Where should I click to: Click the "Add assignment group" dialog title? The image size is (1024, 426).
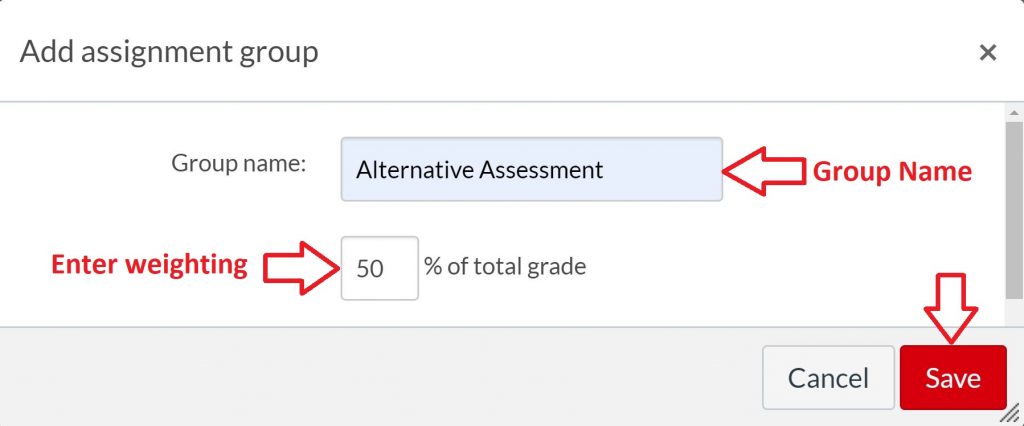click(x=169, y=51)
